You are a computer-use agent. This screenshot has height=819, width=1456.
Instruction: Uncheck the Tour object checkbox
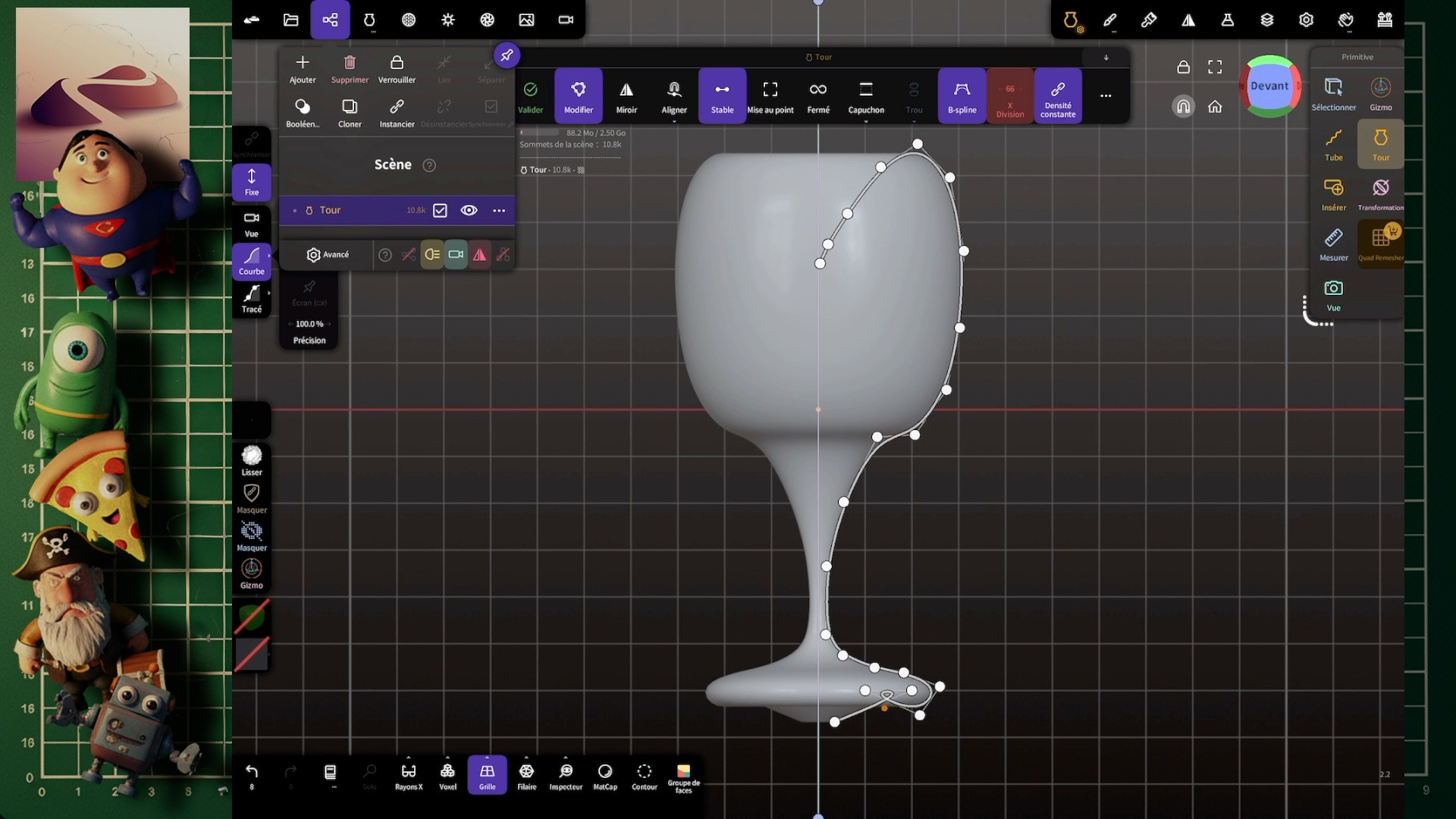[x=440, y=210]
